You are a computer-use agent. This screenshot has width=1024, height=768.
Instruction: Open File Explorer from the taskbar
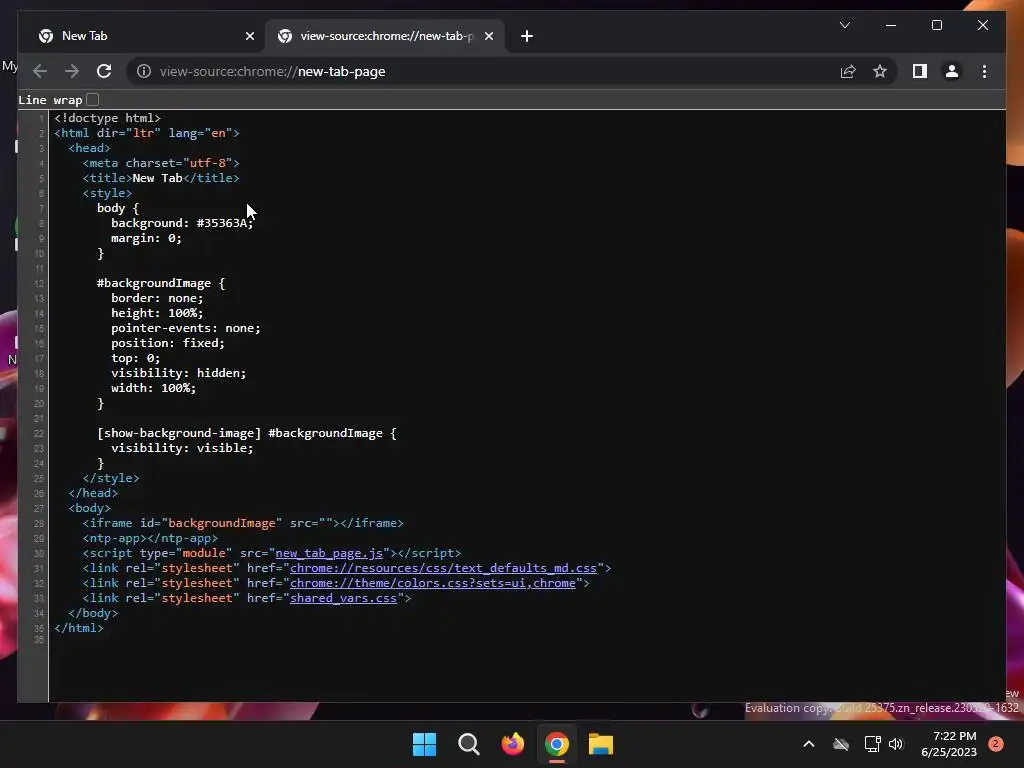coord(601,744)
